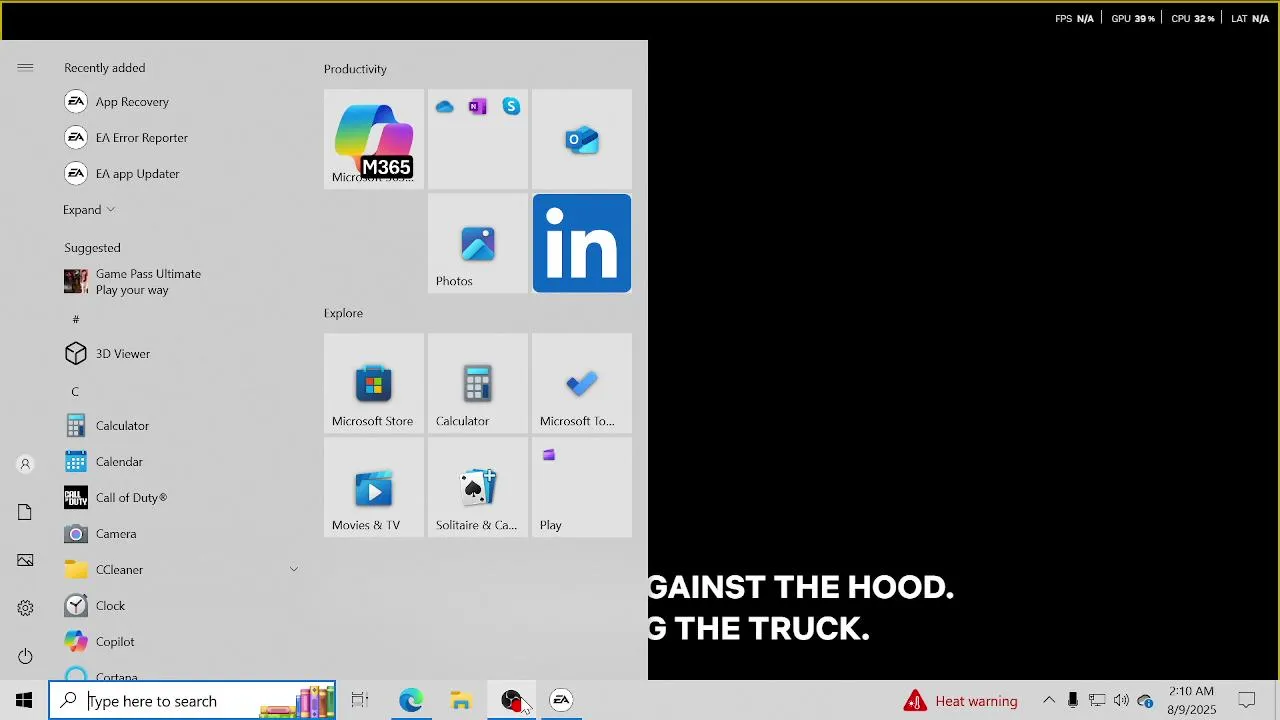Click the Microsoft 365 Copilot tile
This screenshot has height=720, width=1280.
point(374,139)
